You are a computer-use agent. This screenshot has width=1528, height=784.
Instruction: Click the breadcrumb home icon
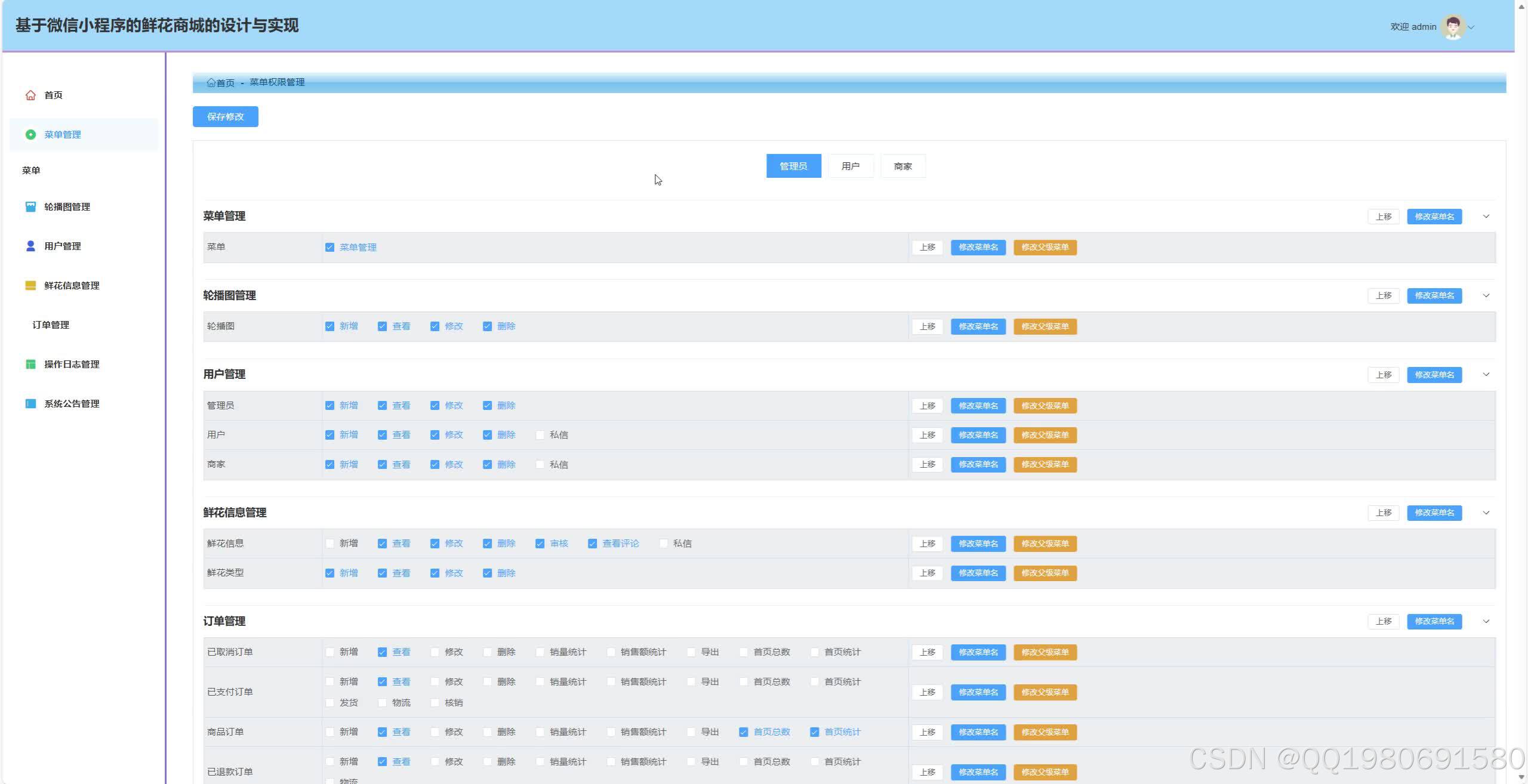coord(211,82)
